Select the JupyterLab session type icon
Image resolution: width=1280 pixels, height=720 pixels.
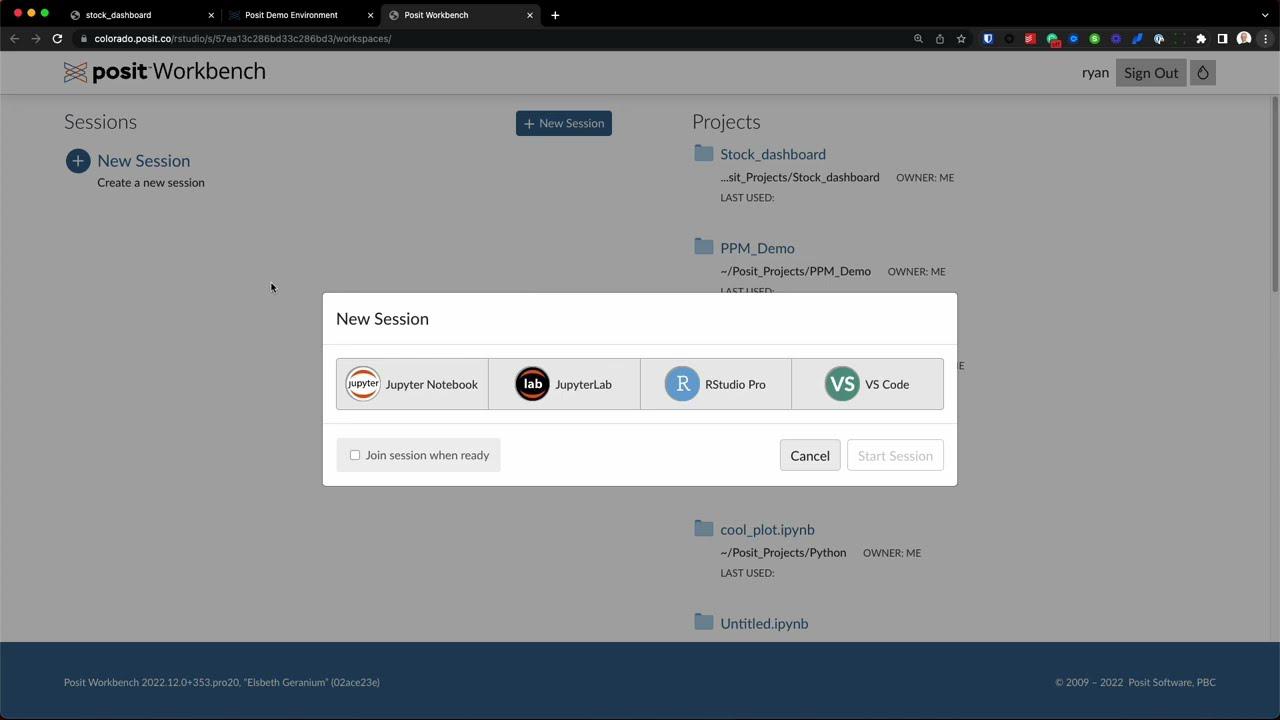point(532,384)
